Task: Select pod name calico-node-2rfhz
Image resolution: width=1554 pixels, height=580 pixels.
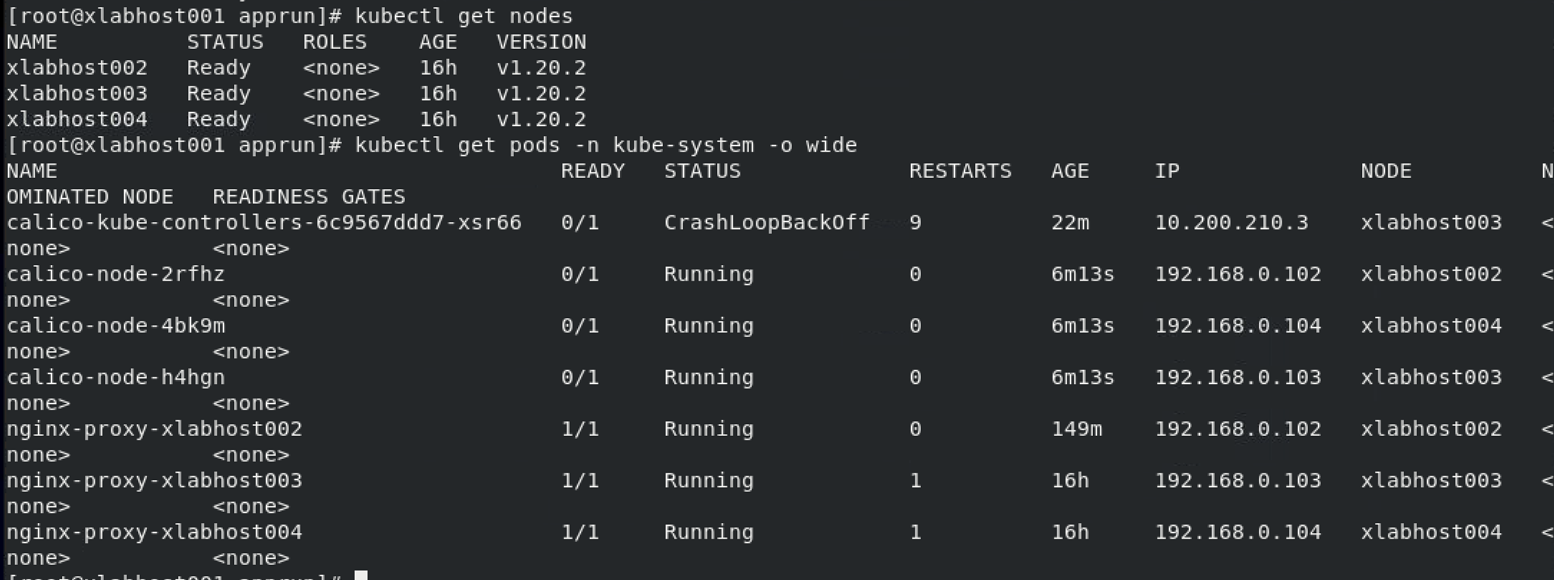Action: (115, 274)
